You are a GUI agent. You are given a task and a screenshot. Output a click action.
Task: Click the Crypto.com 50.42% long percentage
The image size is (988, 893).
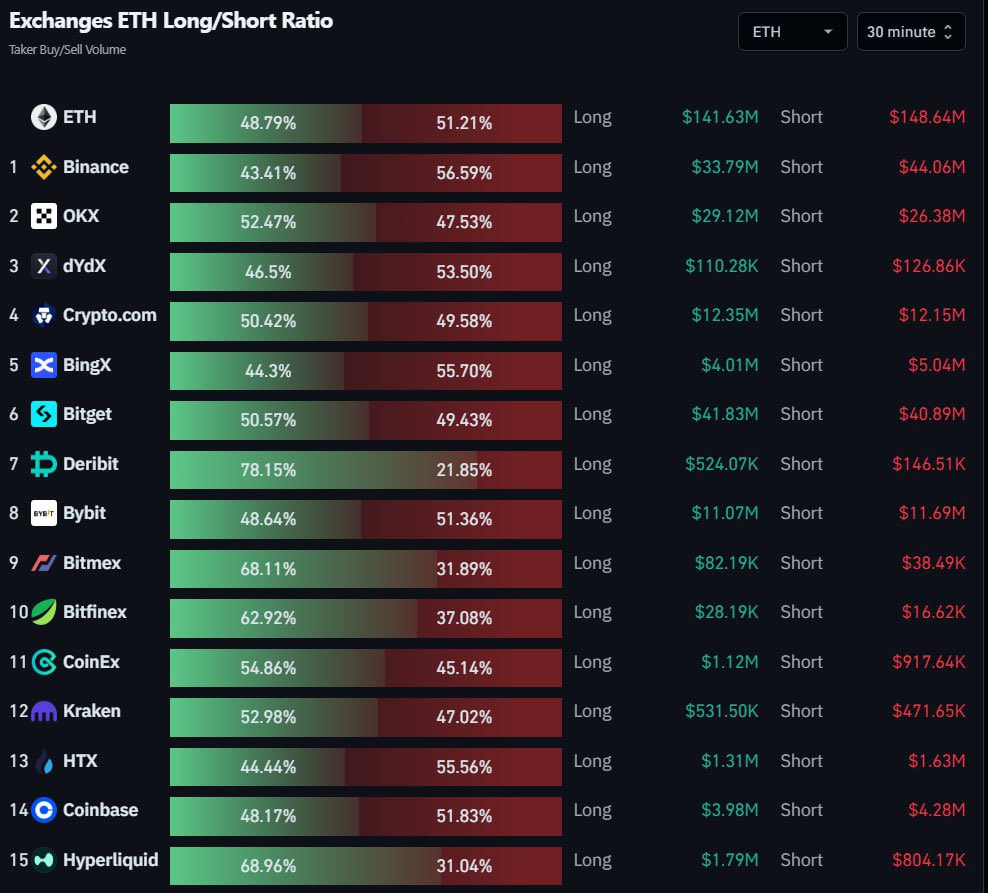pyautogui.click(x=268, y=321)
